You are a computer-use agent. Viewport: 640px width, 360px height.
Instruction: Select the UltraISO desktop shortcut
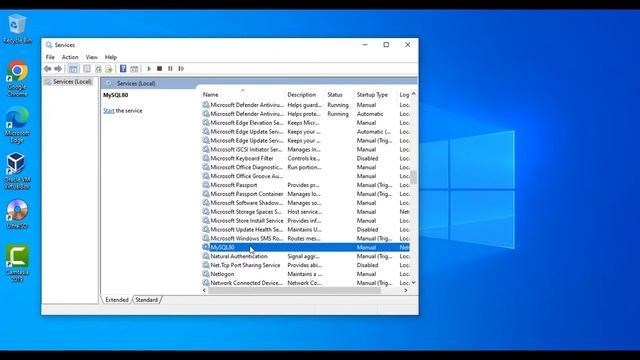point(17,214)
